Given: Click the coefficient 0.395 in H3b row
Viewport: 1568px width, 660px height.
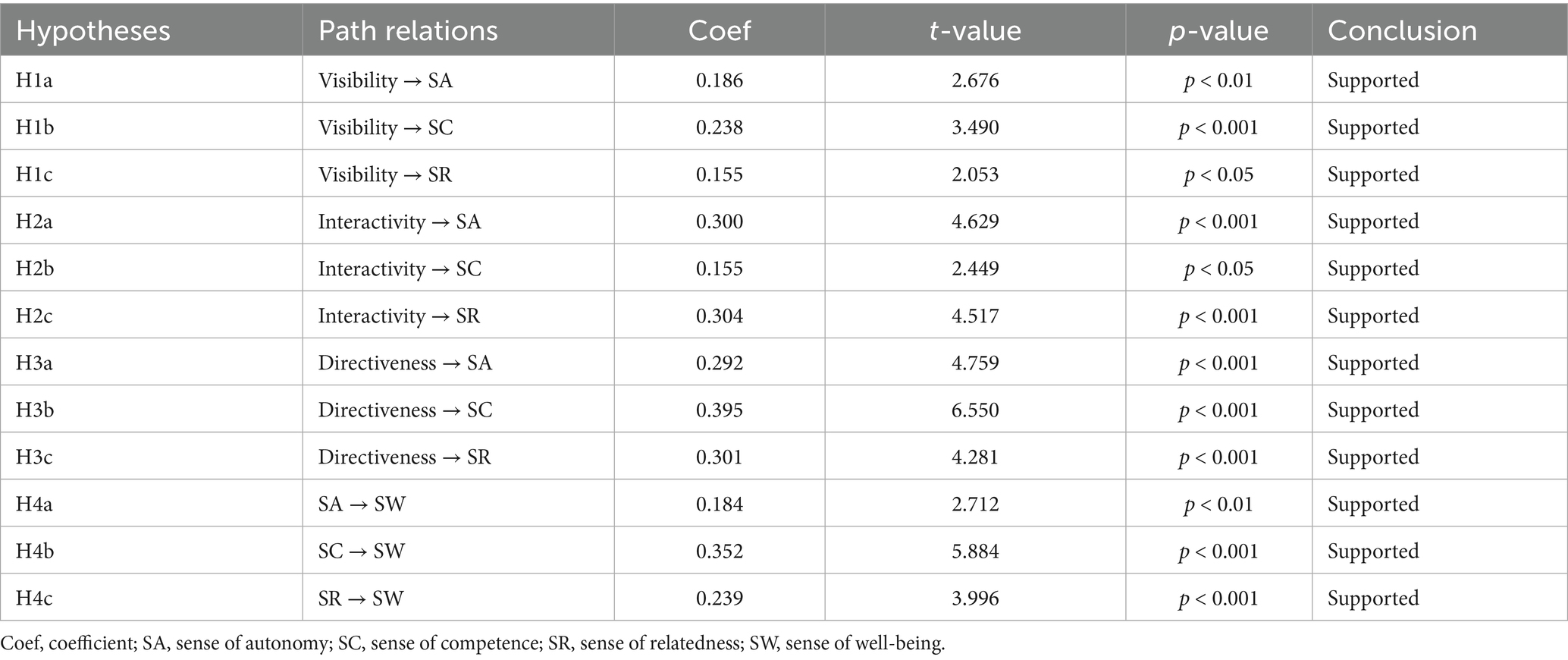Looking at the screenshot, I should (720, 410).
